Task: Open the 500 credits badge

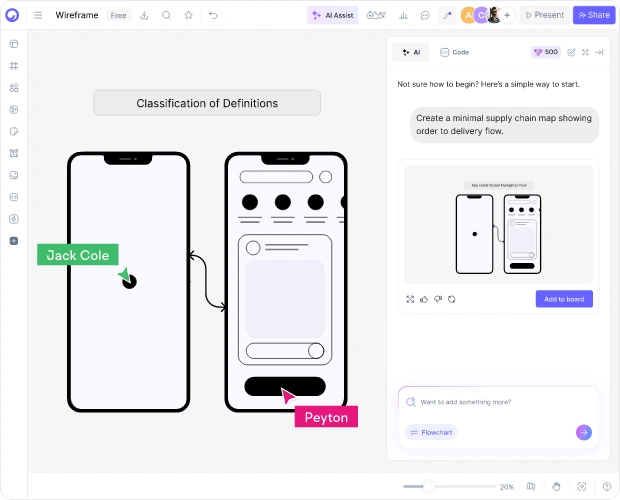Action: coord(546,52)
